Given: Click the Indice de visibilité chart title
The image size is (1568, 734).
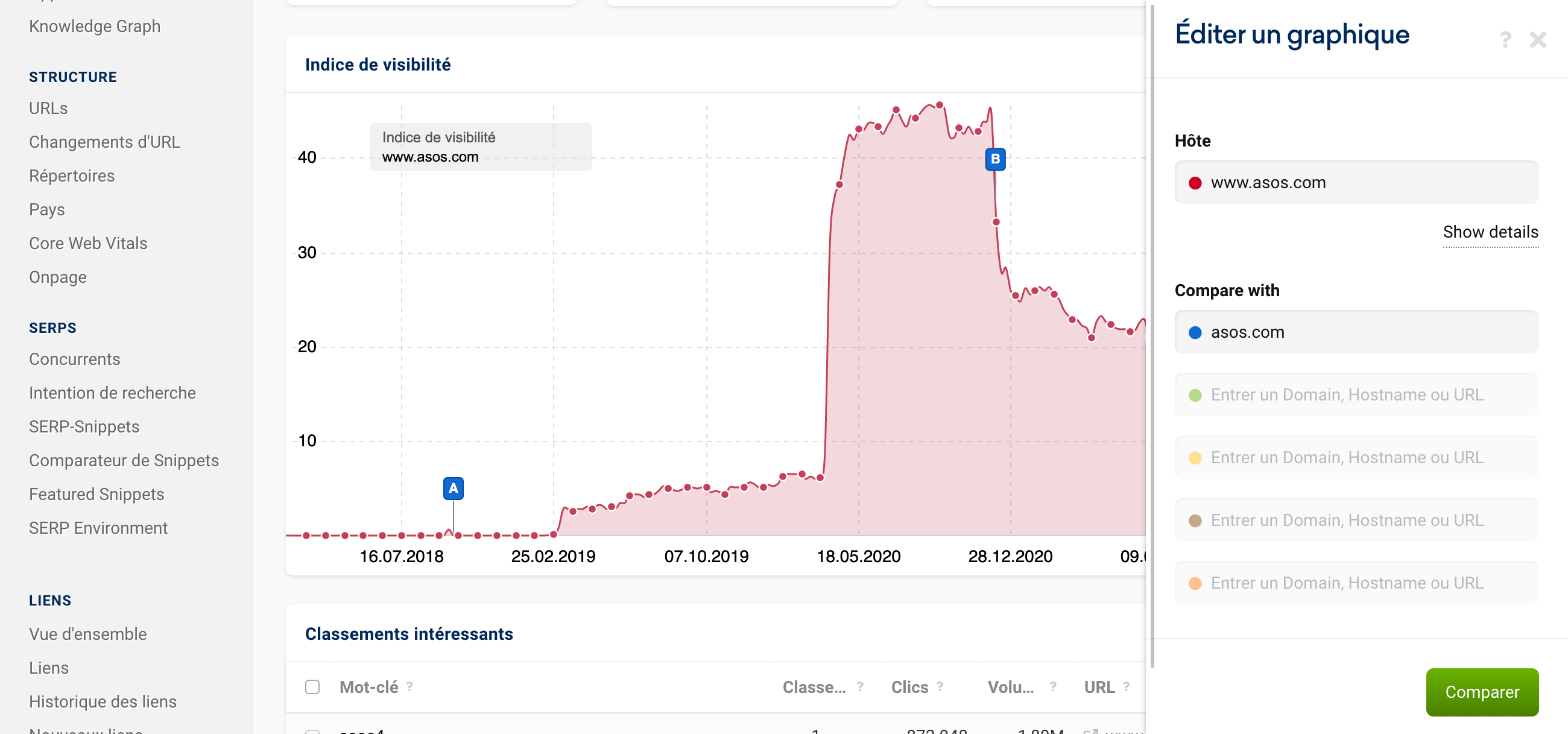Looking at the screenshot, I should point(378,65).
